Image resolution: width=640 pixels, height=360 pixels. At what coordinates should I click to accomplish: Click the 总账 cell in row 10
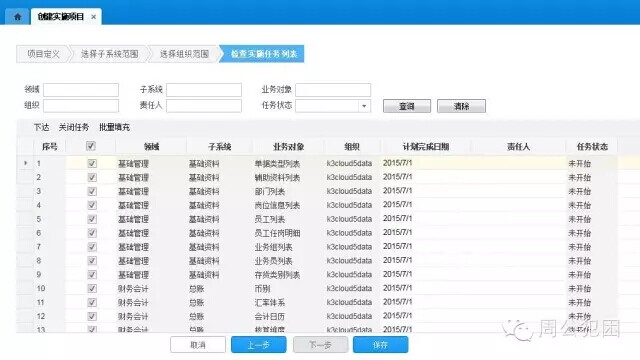[196, 289]
